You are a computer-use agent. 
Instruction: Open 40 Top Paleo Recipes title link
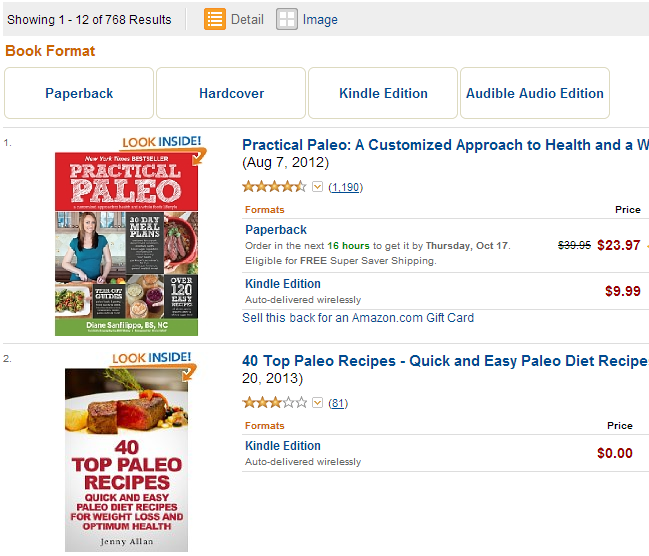point(445,361)
